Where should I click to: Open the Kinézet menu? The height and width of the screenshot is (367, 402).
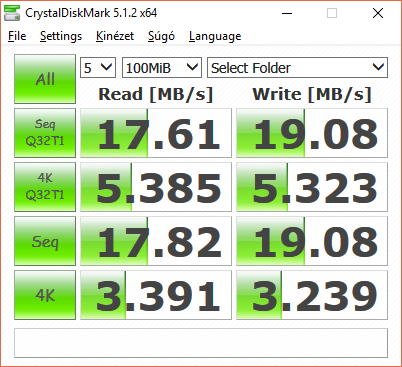pos(115,36)
